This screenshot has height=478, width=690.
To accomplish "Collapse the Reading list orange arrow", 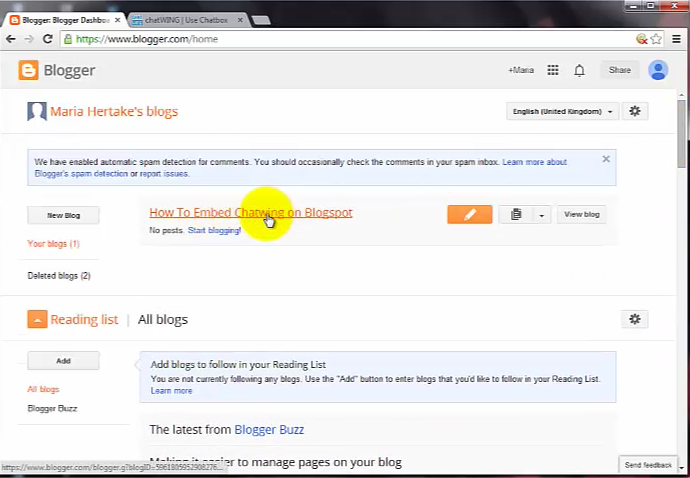I will [37, 319].
